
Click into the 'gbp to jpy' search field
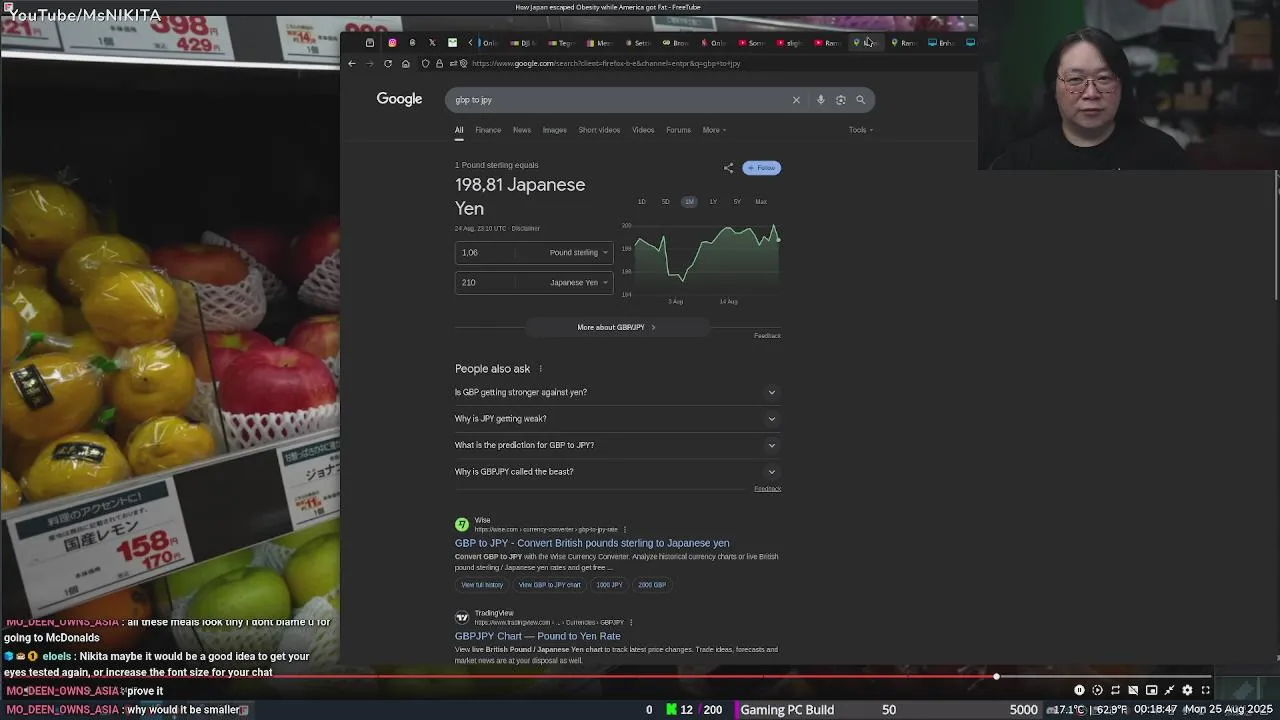tap(620, 100)
